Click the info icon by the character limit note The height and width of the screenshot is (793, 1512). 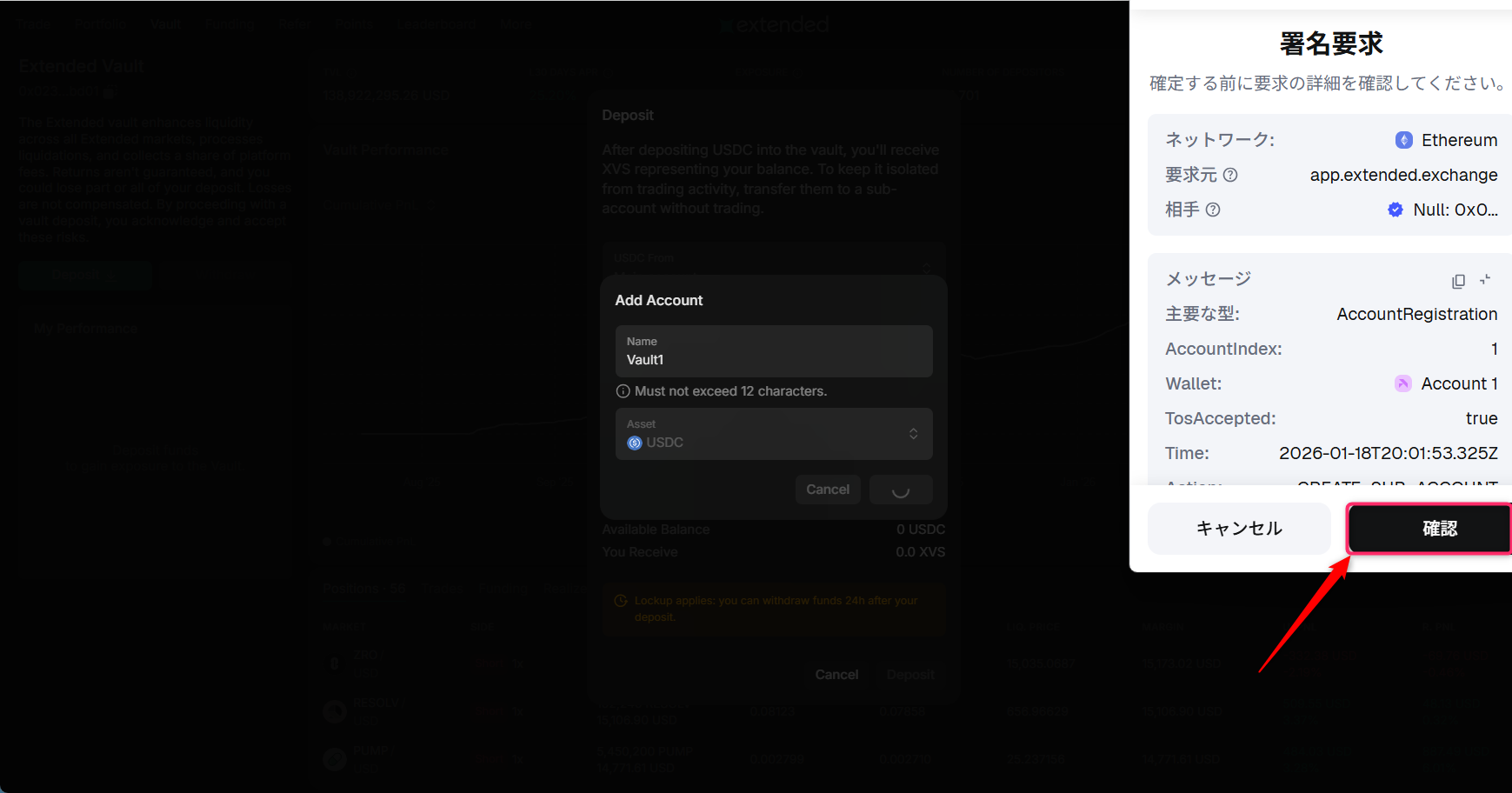pyautogui.click(x=623, y=391)
